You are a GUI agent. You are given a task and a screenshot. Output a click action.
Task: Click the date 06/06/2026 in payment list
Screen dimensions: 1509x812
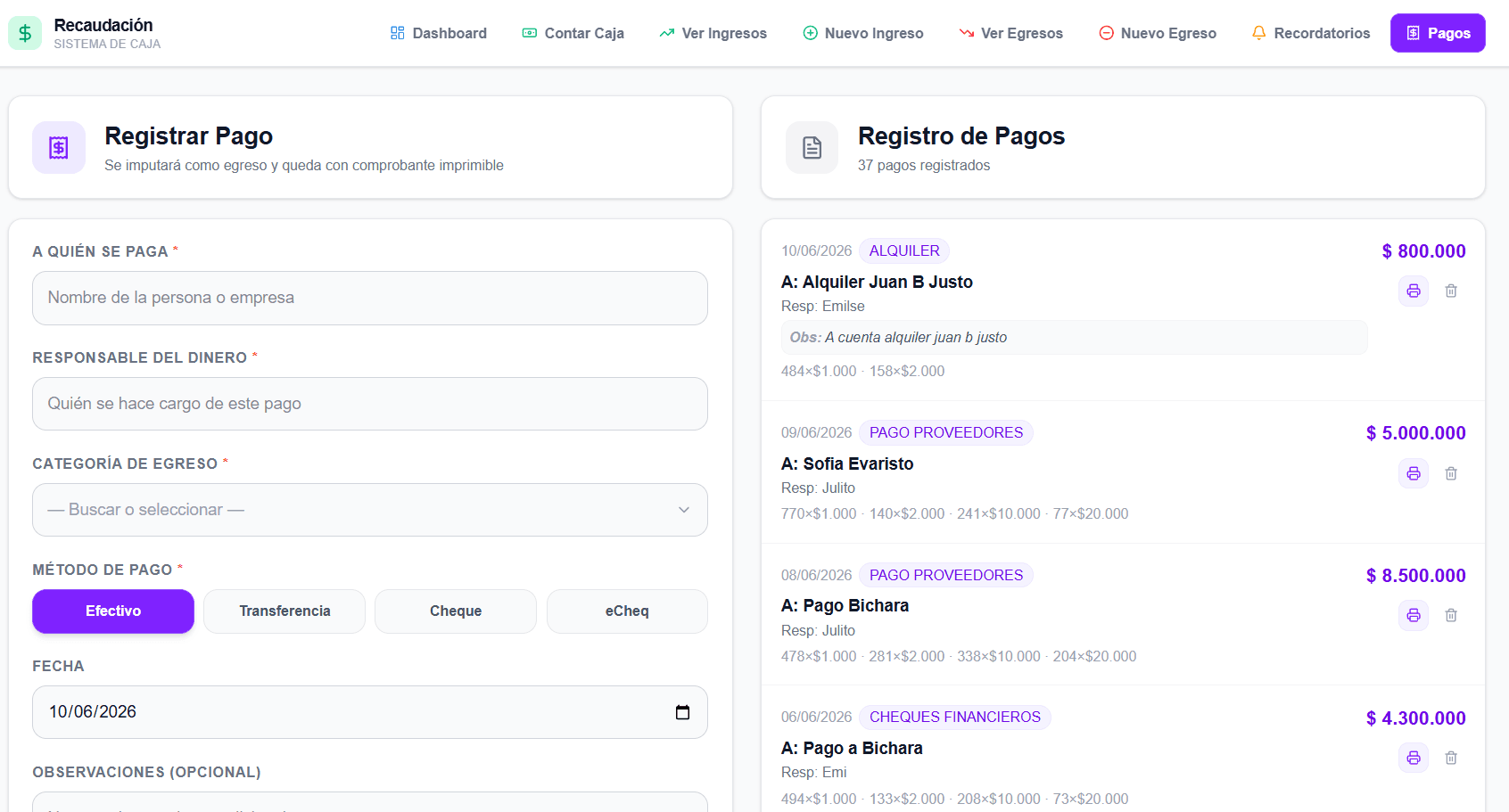(817, 718)
